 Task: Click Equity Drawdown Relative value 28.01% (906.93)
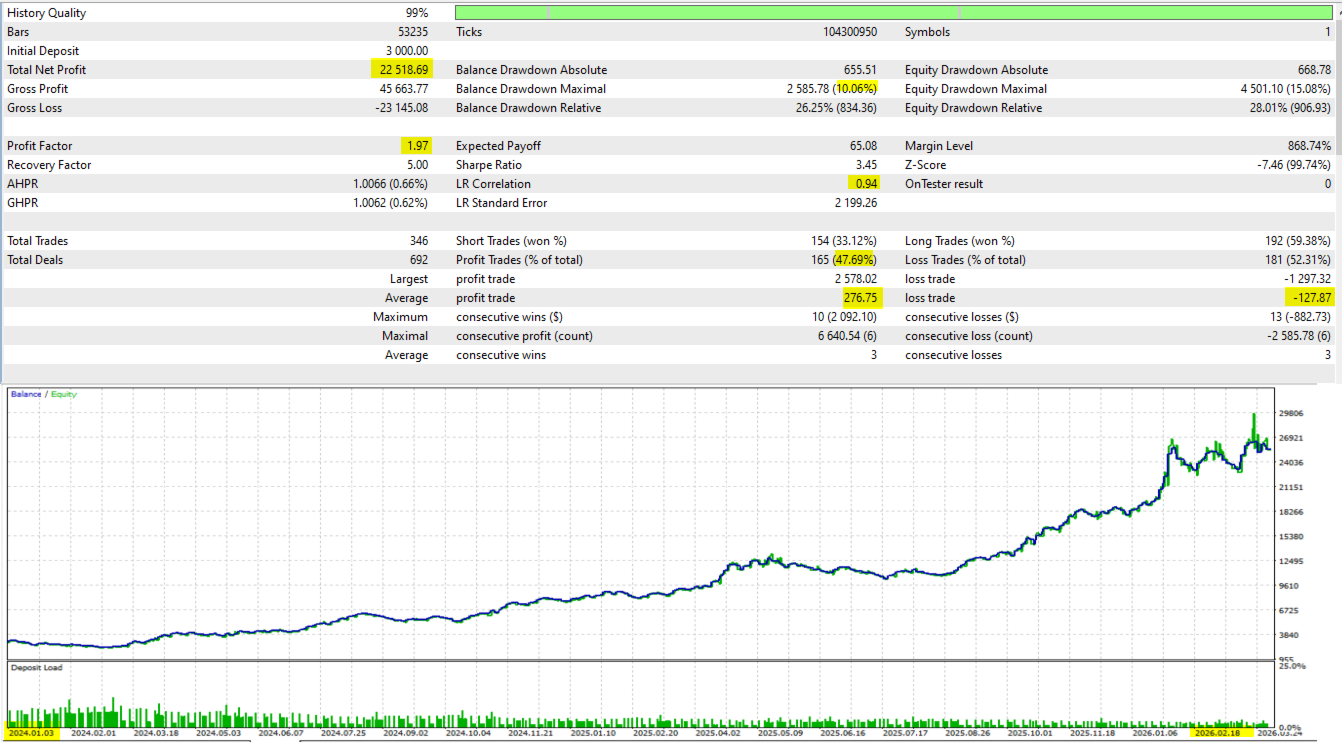[x=1290, y=108]
